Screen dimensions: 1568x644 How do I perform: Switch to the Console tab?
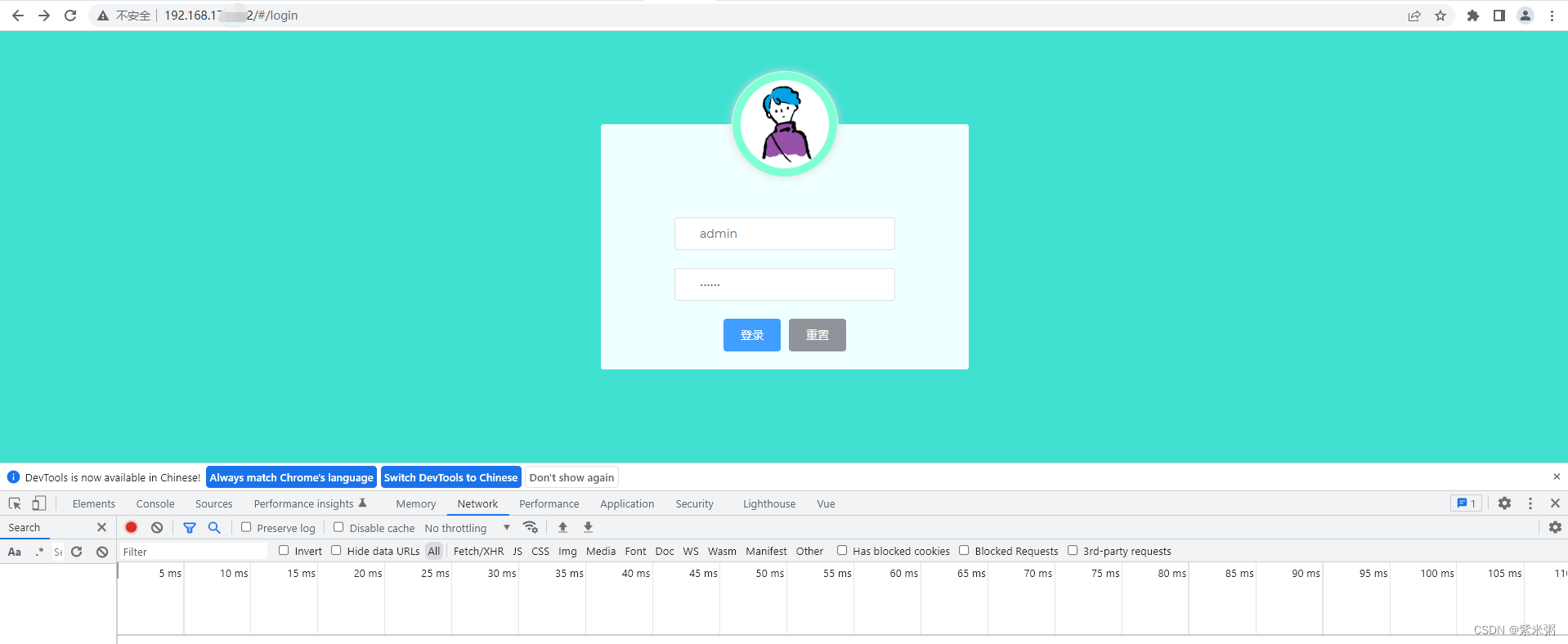point(155,503)
